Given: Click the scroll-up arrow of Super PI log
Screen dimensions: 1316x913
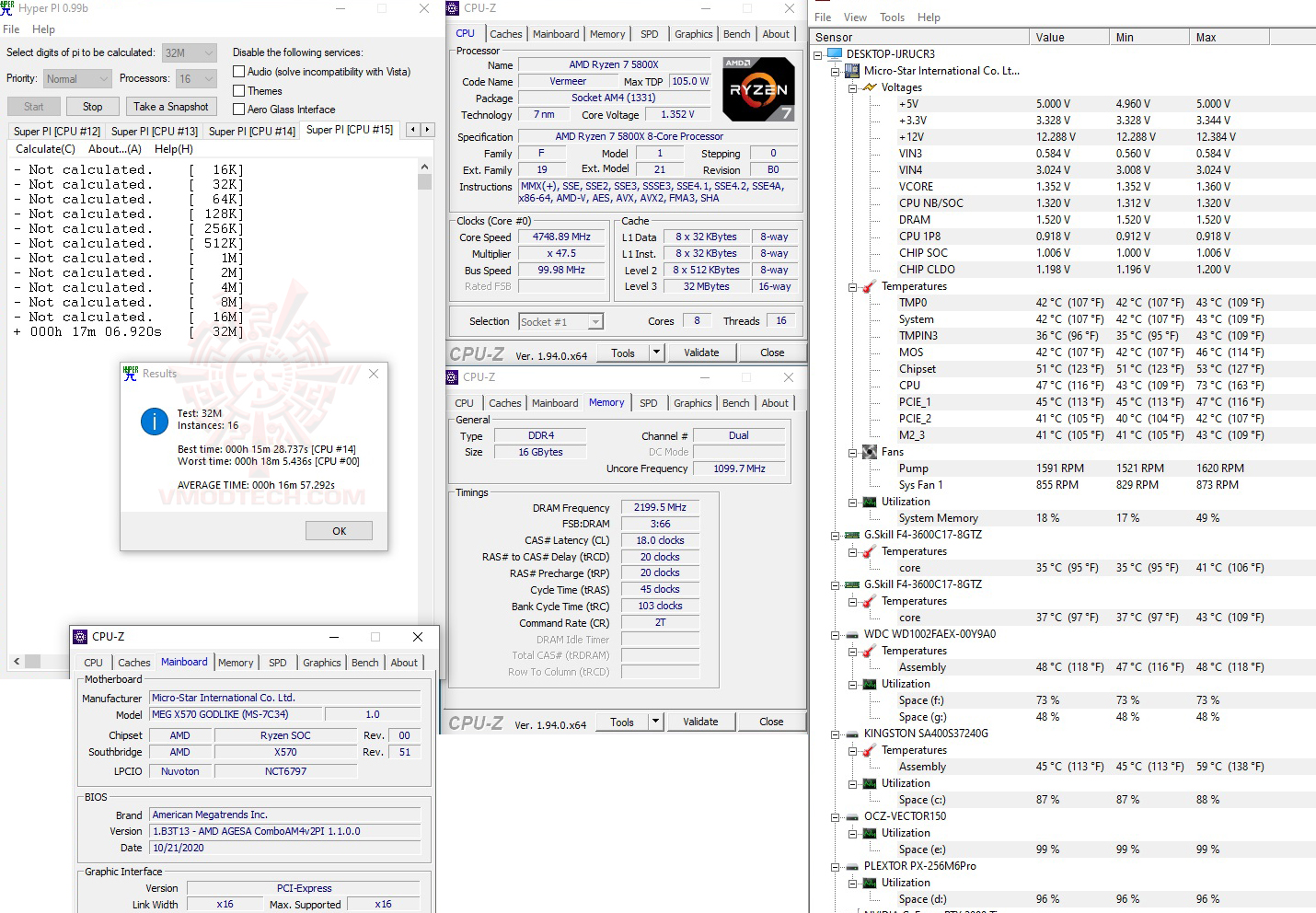Looking at the screenshot, I should pos(424,167).
